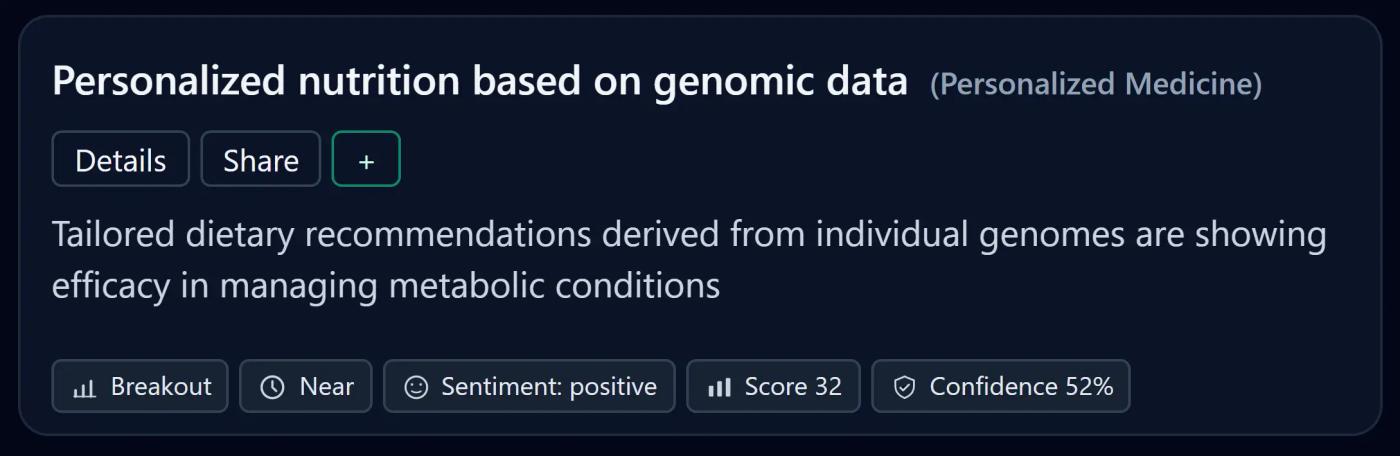Click '52%' in the Confidence badge
The image size is (1400, 456).
pyautogui.click(x=1089, y=387)
